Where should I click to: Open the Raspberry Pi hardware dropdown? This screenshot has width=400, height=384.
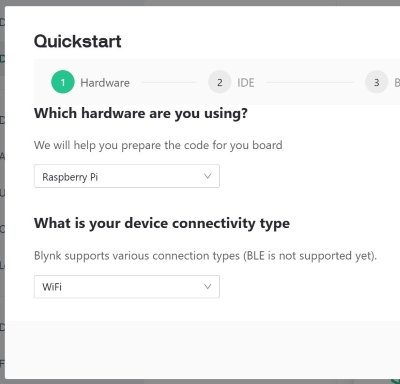point(127,176)
